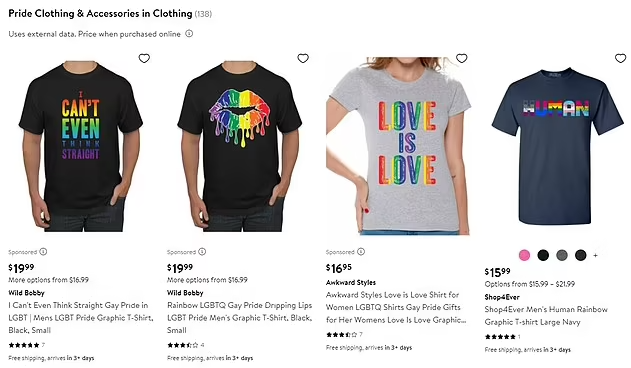Screen dimensions: 631x368
Task: Add Love Is Love shirt to favorites
Action: click(x=462, y=58)
